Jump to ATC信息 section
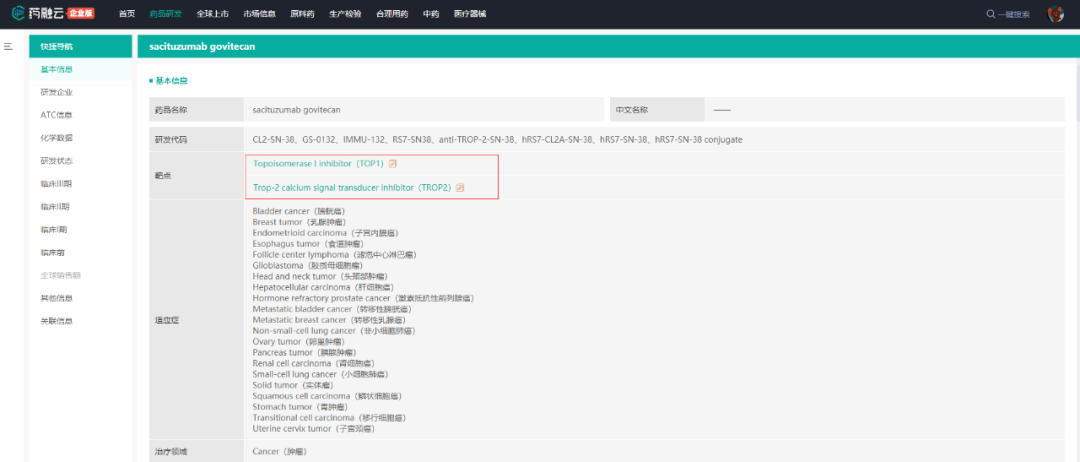1080x462 pixels. coord(56,115)
